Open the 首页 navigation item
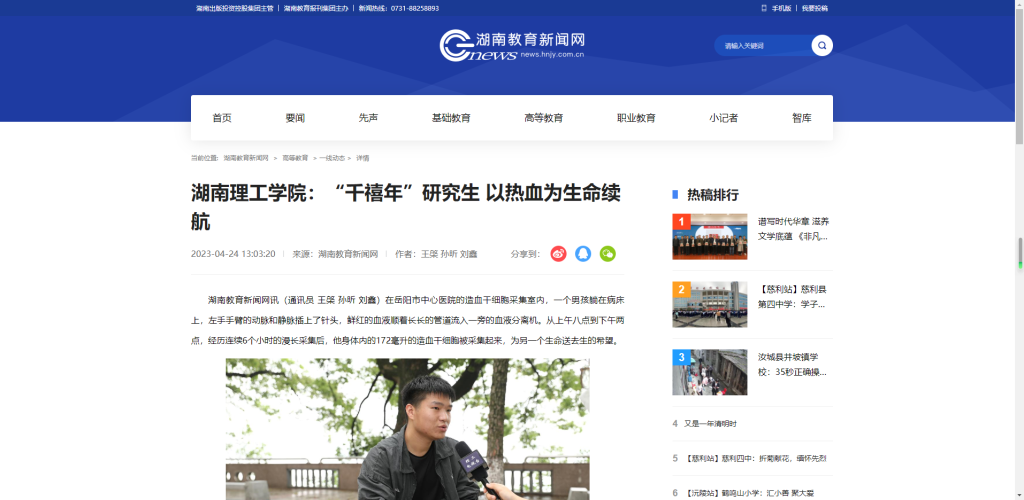The image size is (1024, 500). (222, 118)
